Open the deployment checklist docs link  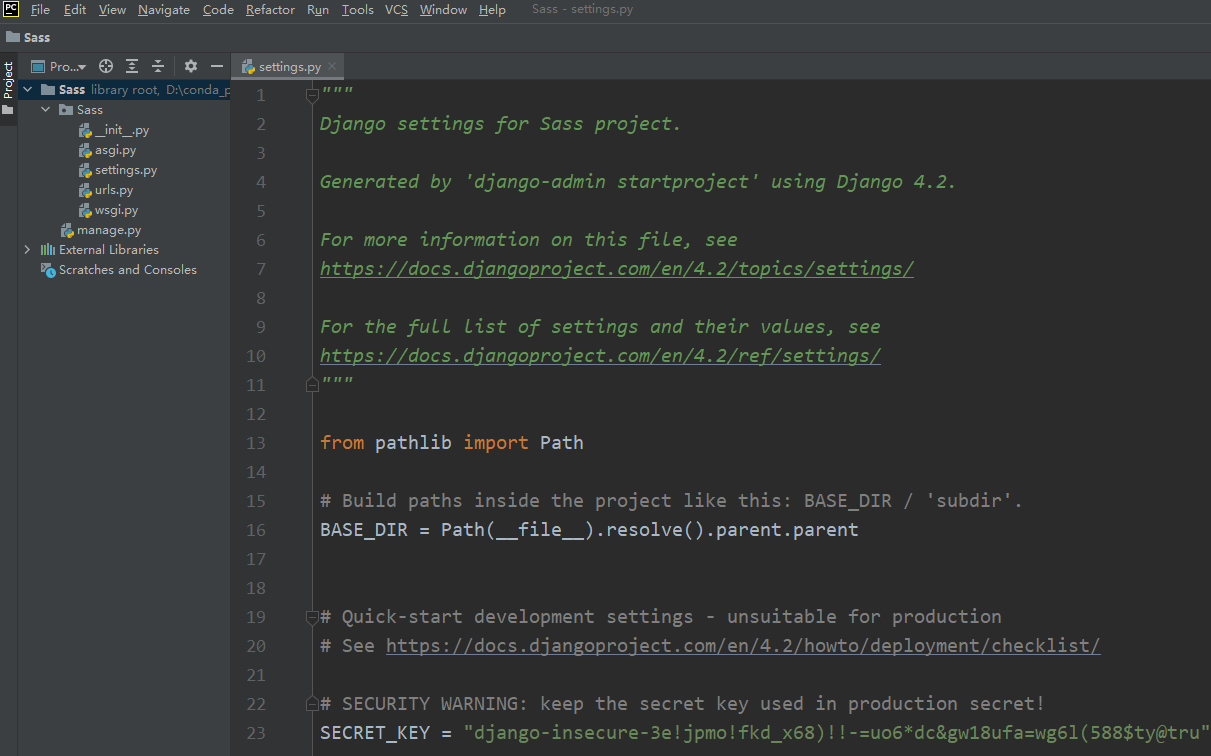click(743, 646)
